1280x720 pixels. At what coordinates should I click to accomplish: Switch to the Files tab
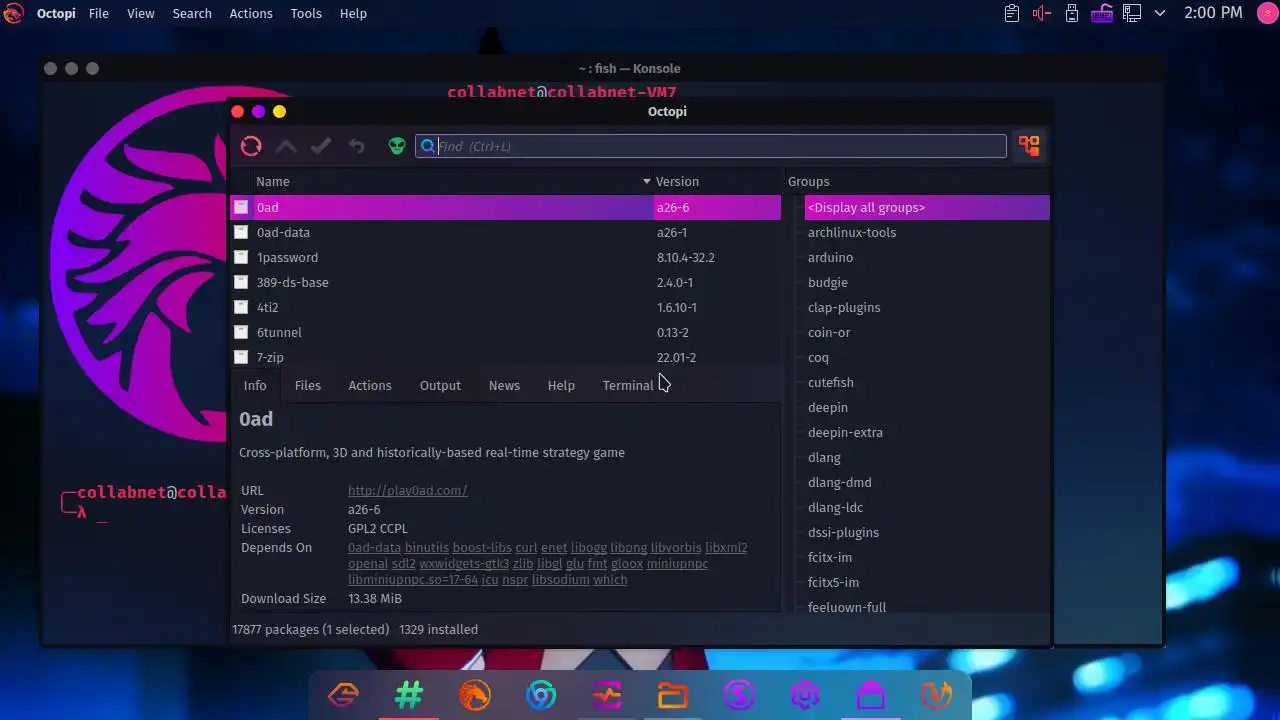308,385
